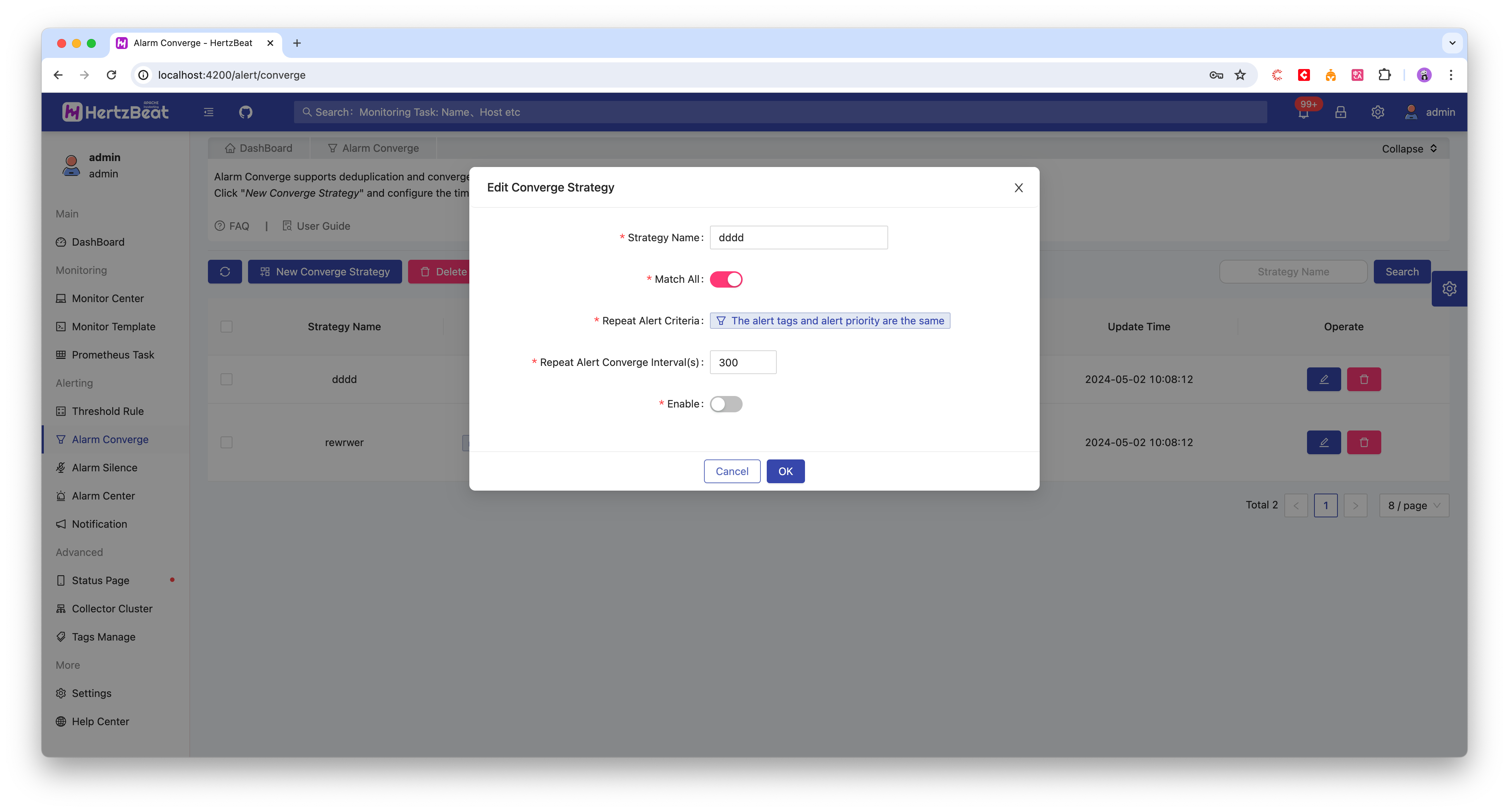Cancel the Edit Converge Strategy dialog

coord(731,471)
